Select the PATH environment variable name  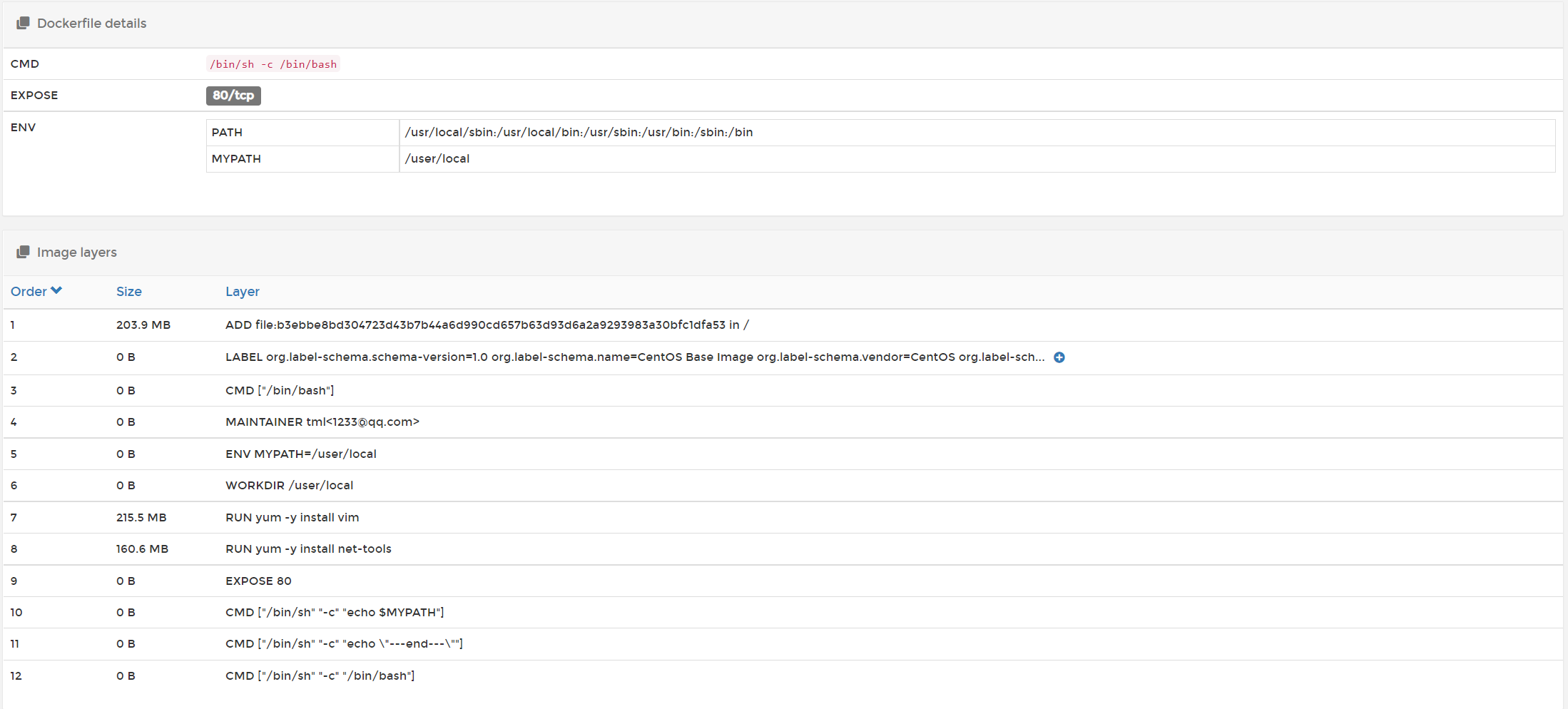(227, 133)
